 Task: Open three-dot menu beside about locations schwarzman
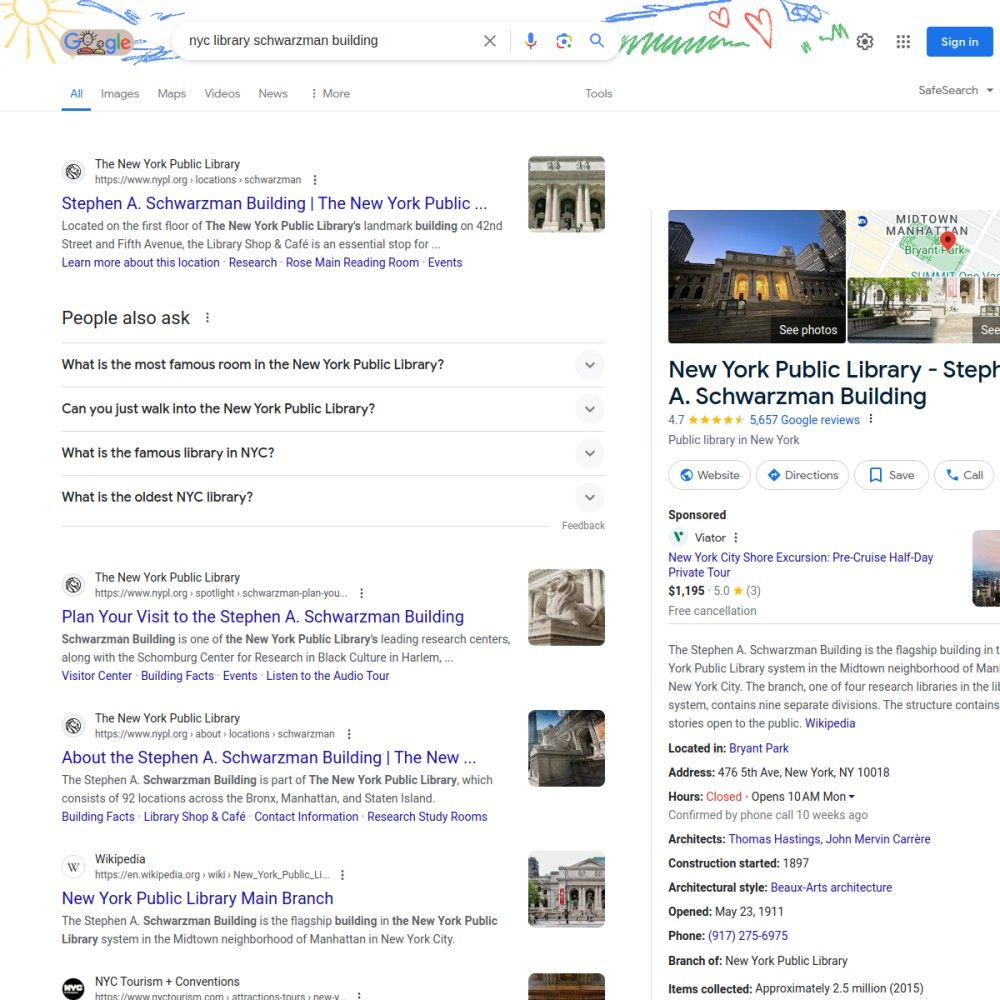click(349, 734)
